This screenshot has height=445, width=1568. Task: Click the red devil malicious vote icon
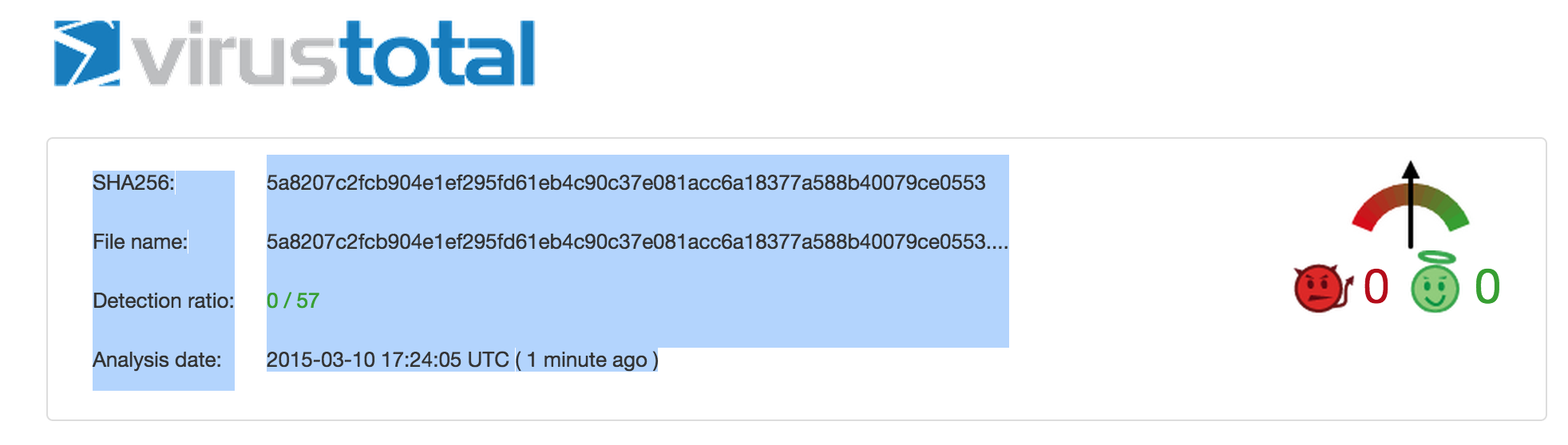[1321, 288]
